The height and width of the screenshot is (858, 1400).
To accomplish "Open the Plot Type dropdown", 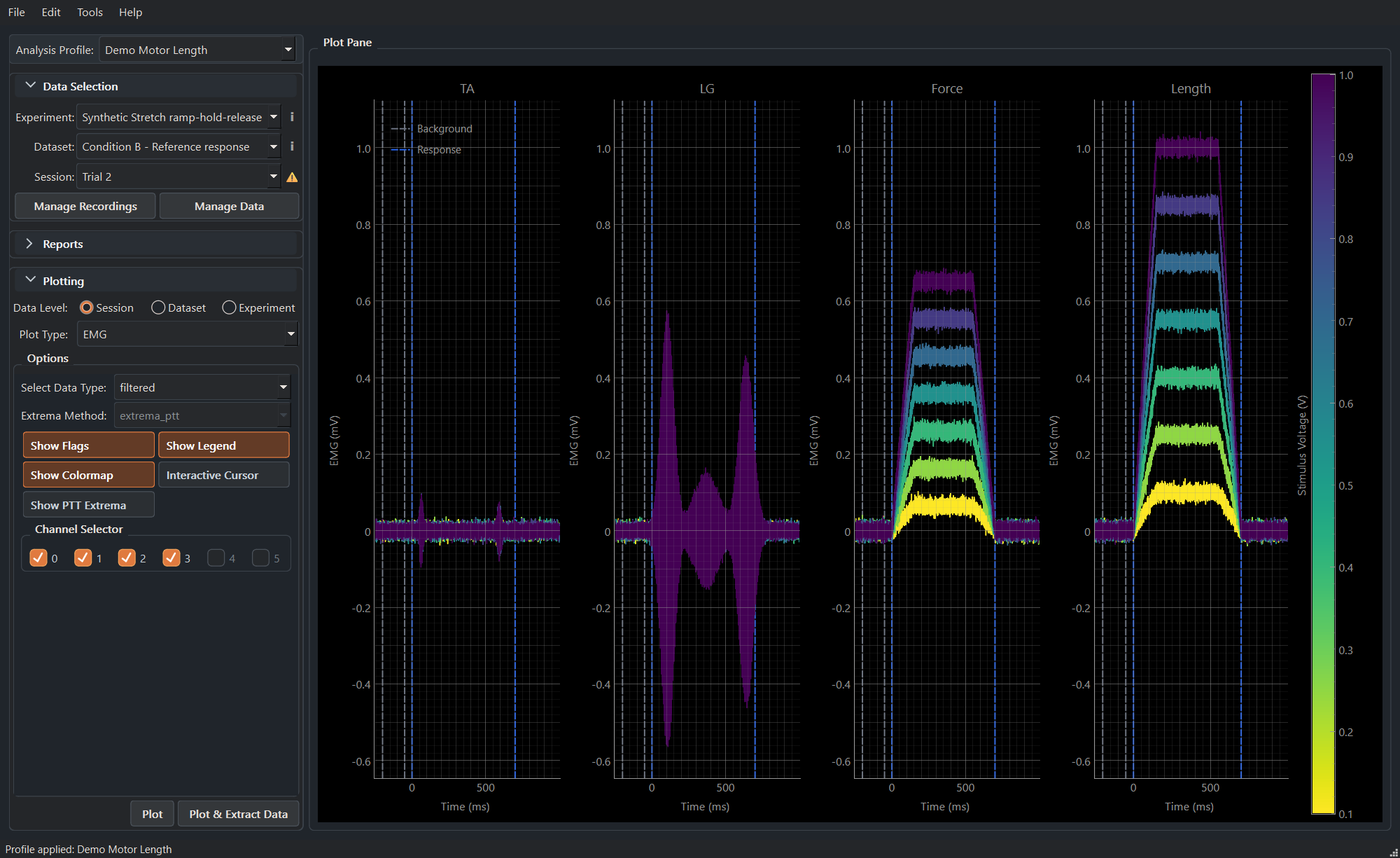I will tap(187, 334).
